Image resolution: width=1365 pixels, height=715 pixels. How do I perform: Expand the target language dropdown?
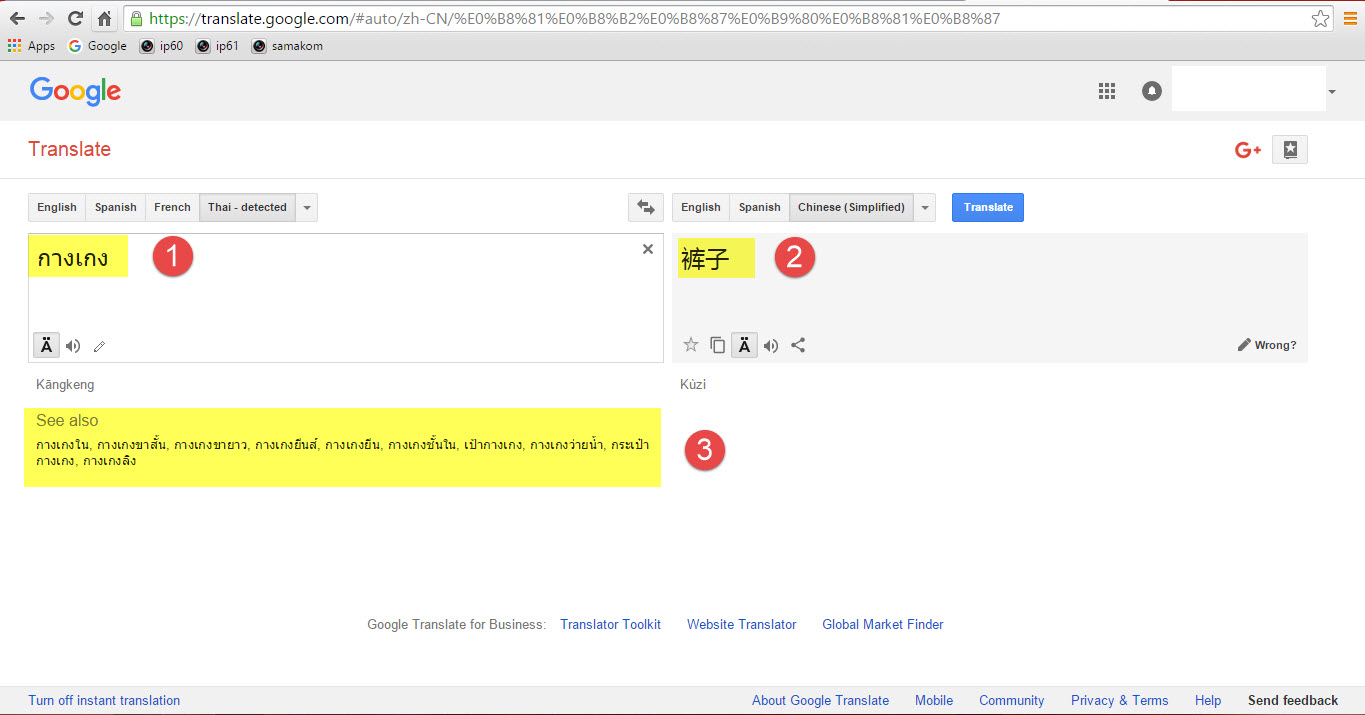coord(925,207)
